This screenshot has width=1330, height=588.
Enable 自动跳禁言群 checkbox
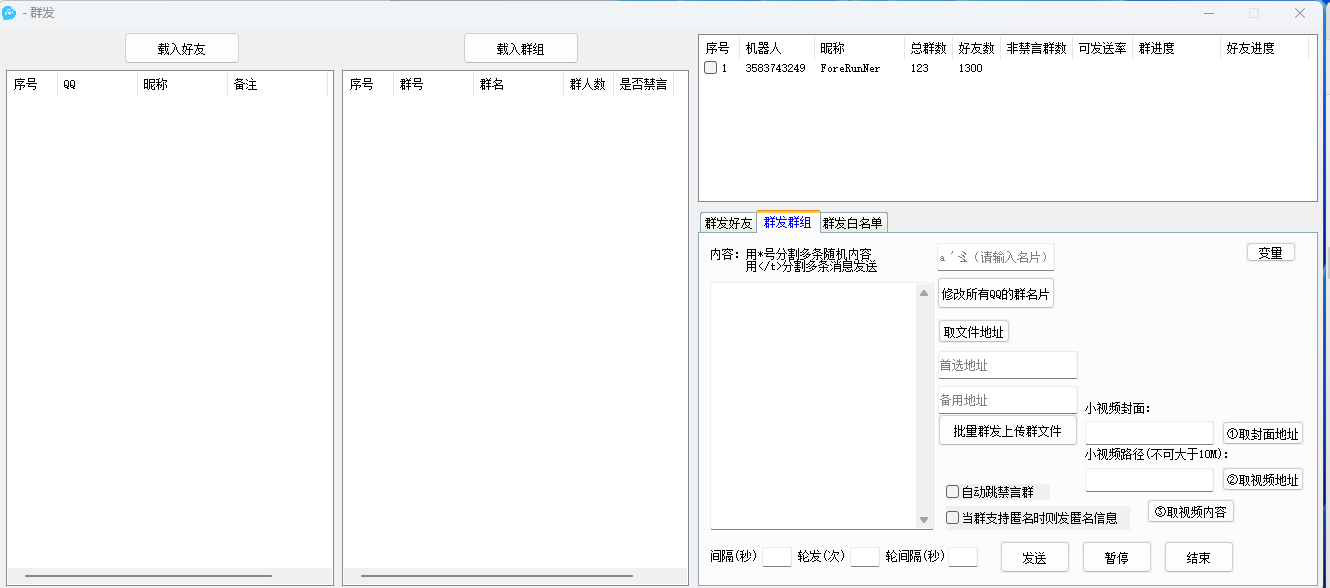coord(953,491)
